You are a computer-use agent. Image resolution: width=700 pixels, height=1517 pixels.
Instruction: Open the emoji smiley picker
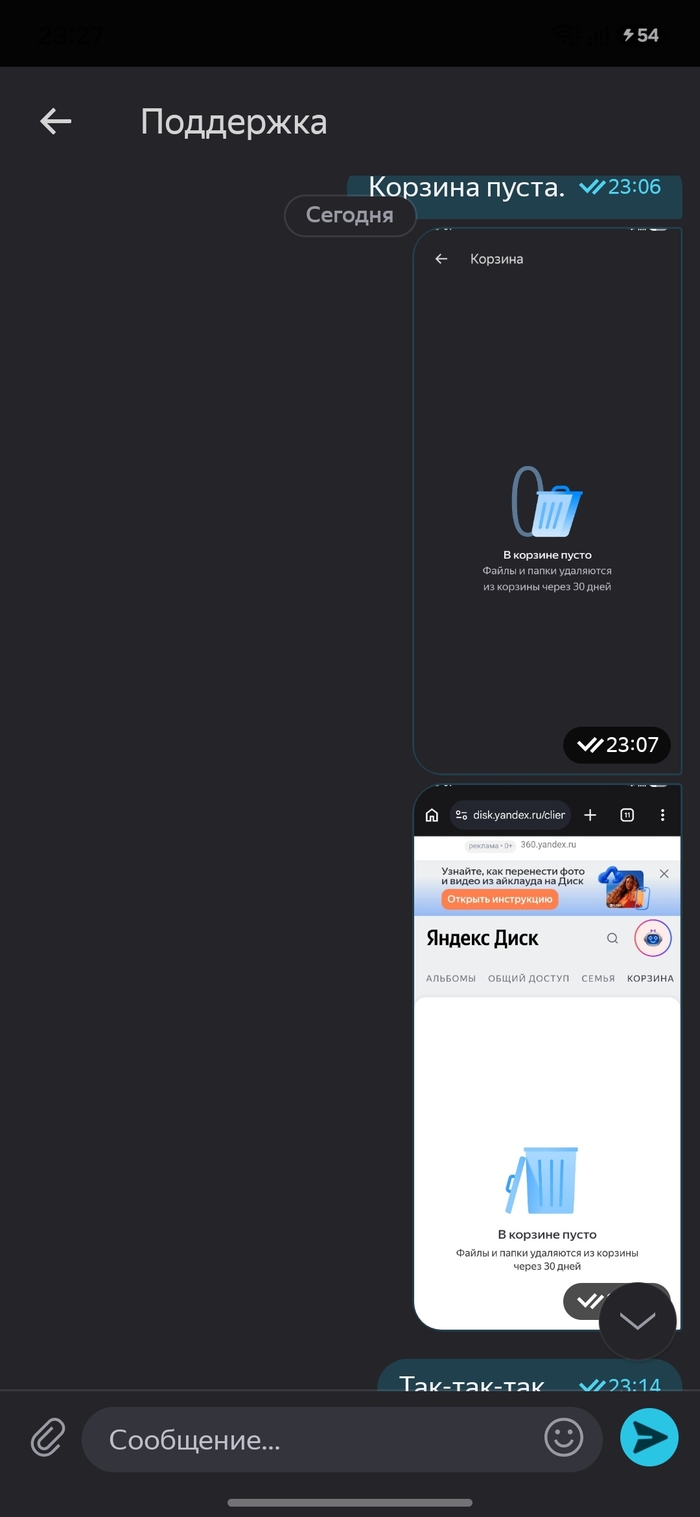[x=563, y=1438]
